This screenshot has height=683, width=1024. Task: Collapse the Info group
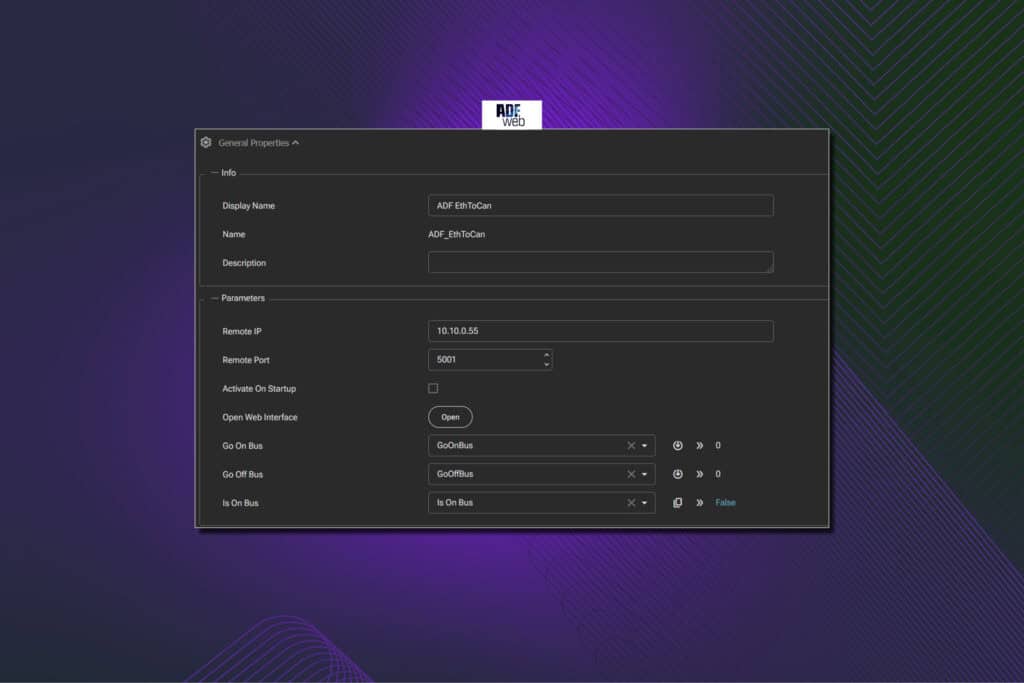[x=214, y=172]
